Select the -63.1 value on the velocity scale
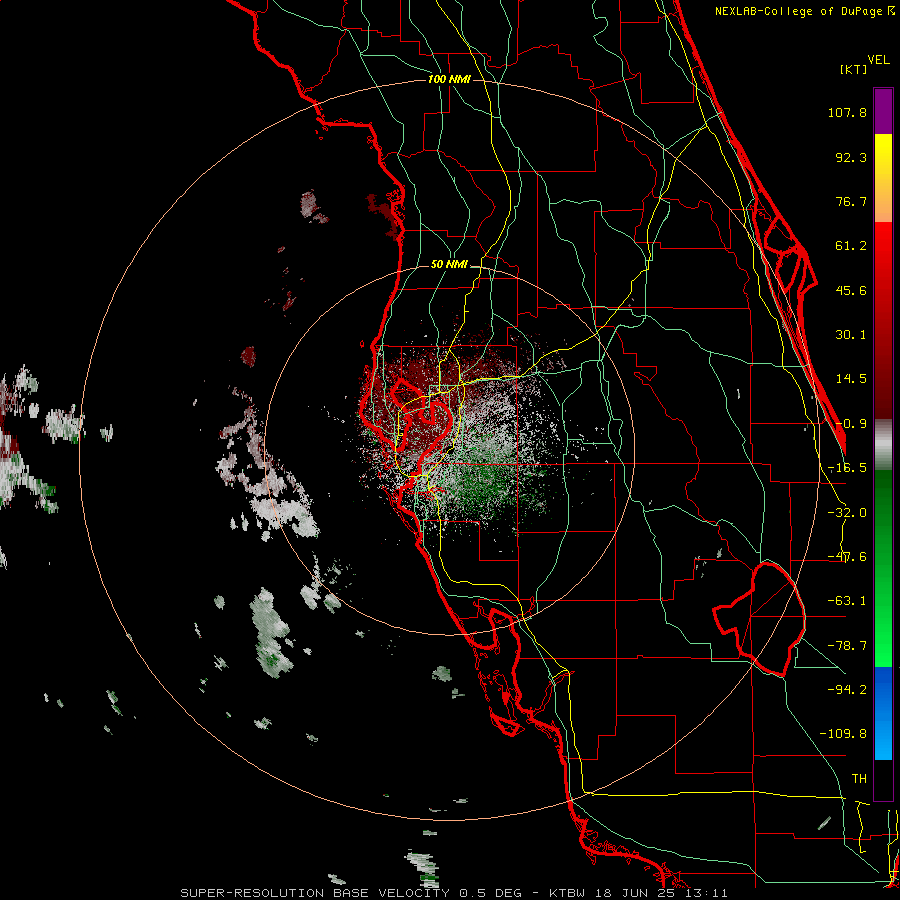 click(x=847, y=601)
